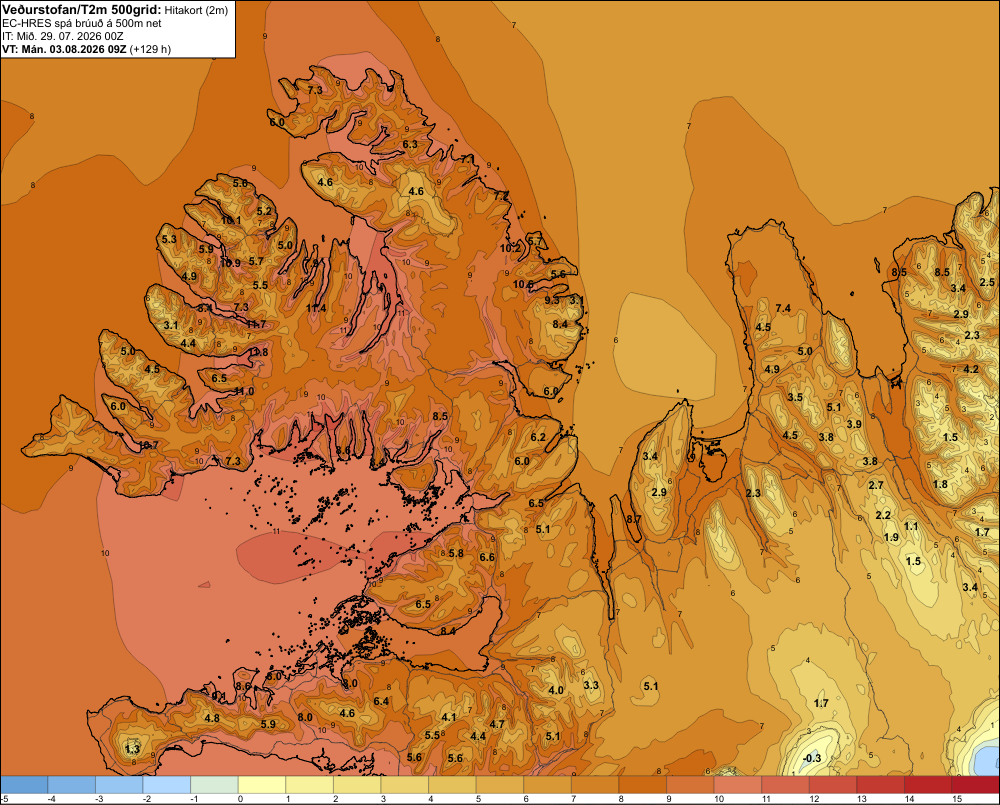Click the 11.4 temperature value on map
Viewport: 1000px width, 805px height.
316,308
